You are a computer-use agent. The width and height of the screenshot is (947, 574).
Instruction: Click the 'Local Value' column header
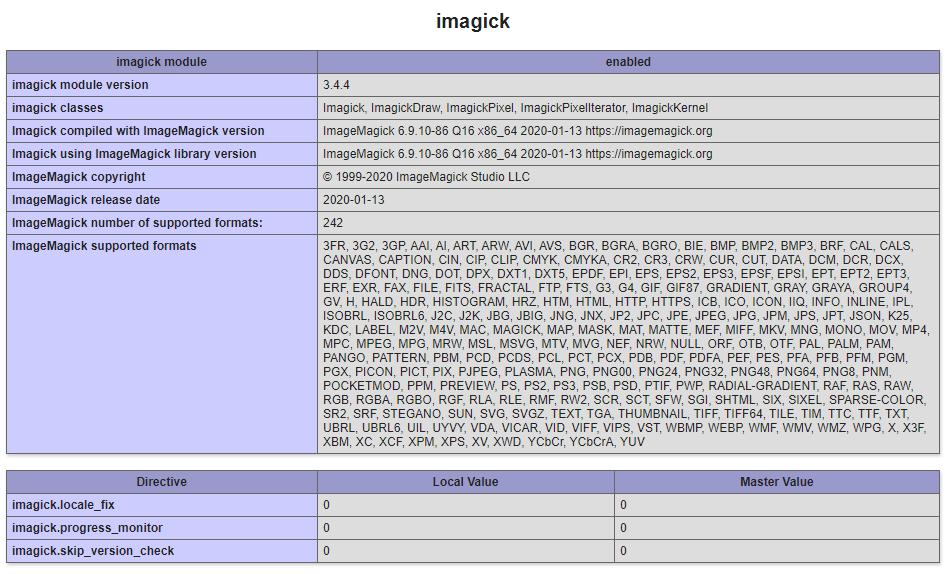[x=466, y=482]
